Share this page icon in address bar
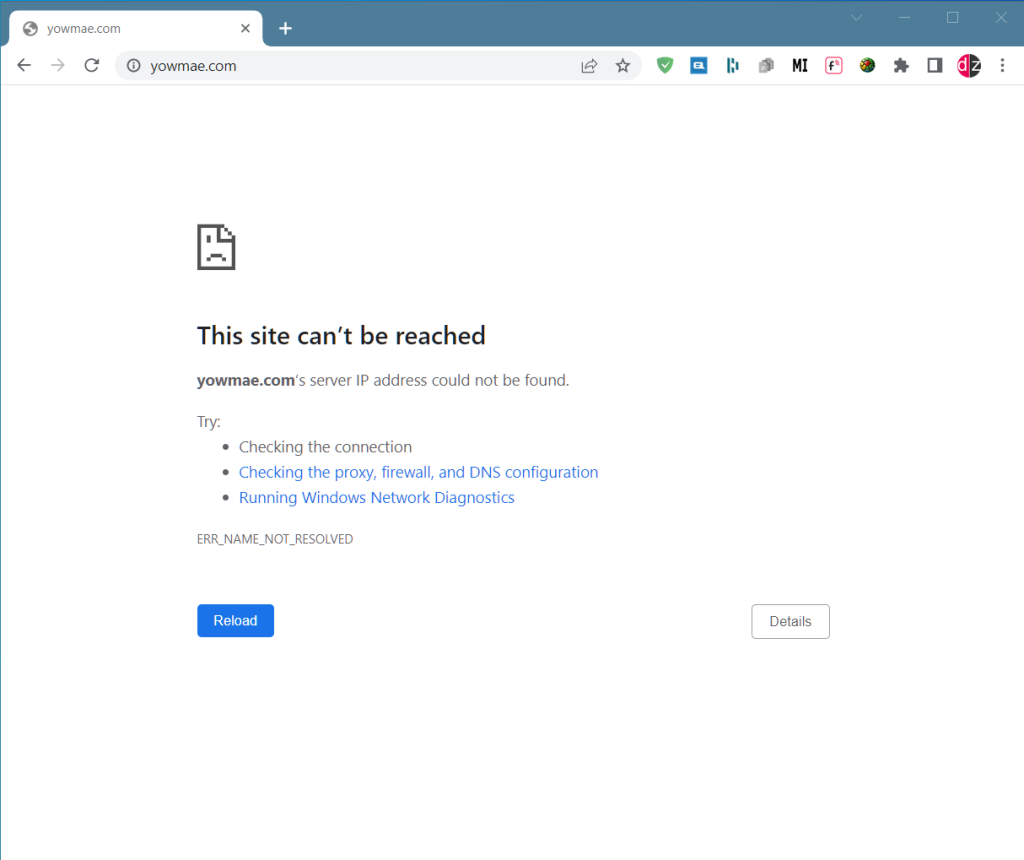This screenshot has height=860, width=1024. click(x=589, y=65)
